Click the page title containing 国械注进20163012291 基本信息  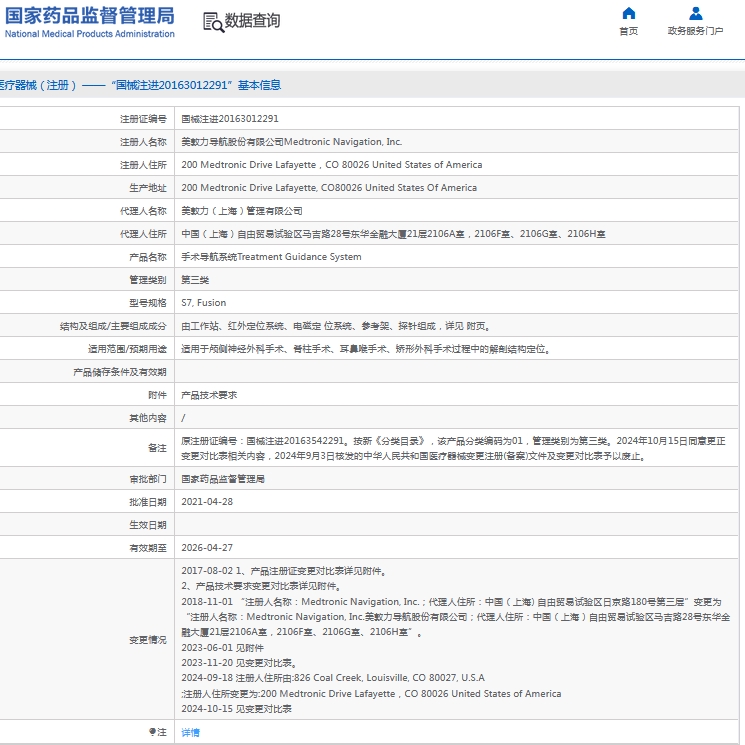(x=140, y=85)
